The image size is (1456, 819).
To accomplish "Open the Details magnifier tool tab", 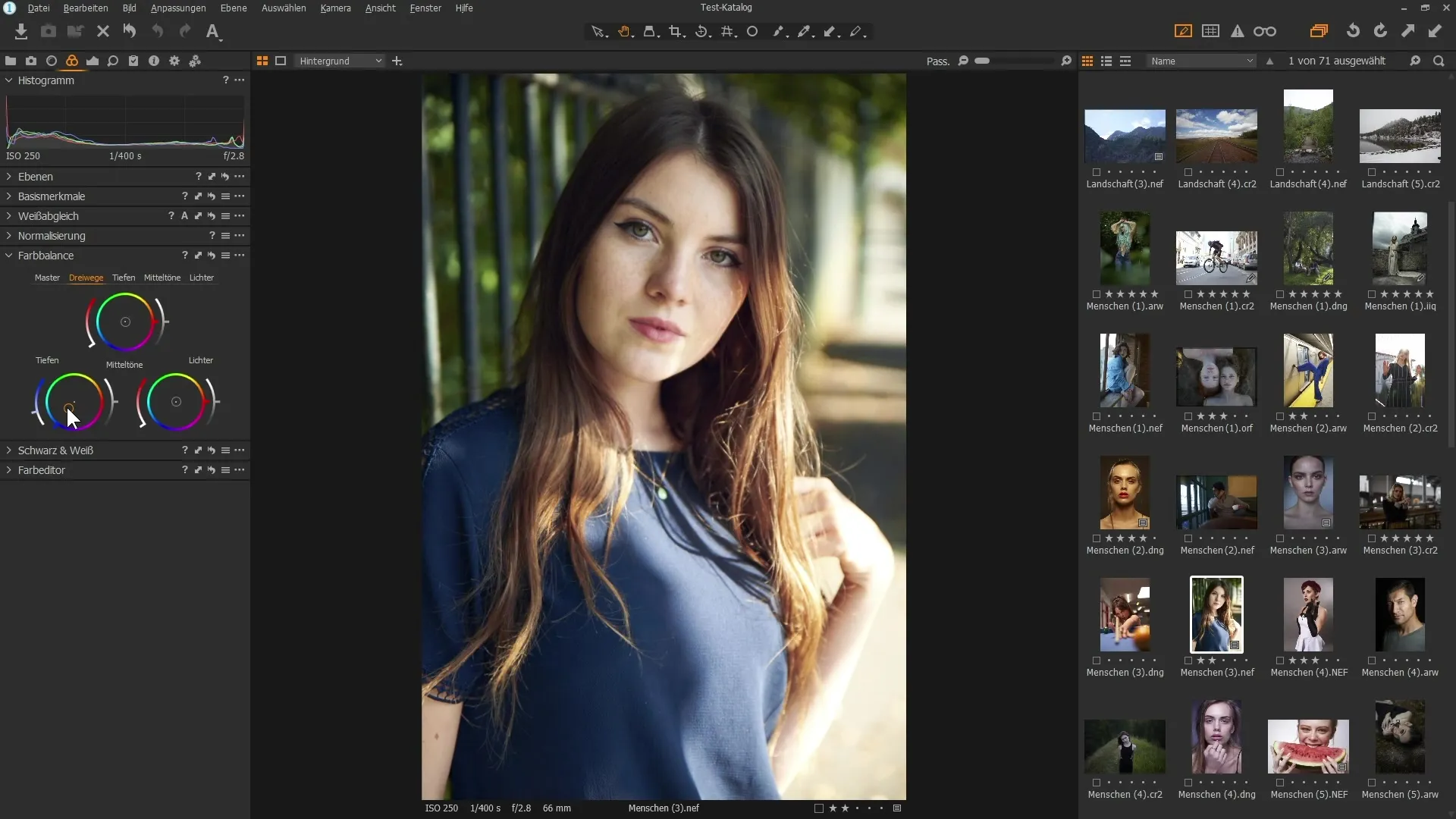I will pos(113,61).
